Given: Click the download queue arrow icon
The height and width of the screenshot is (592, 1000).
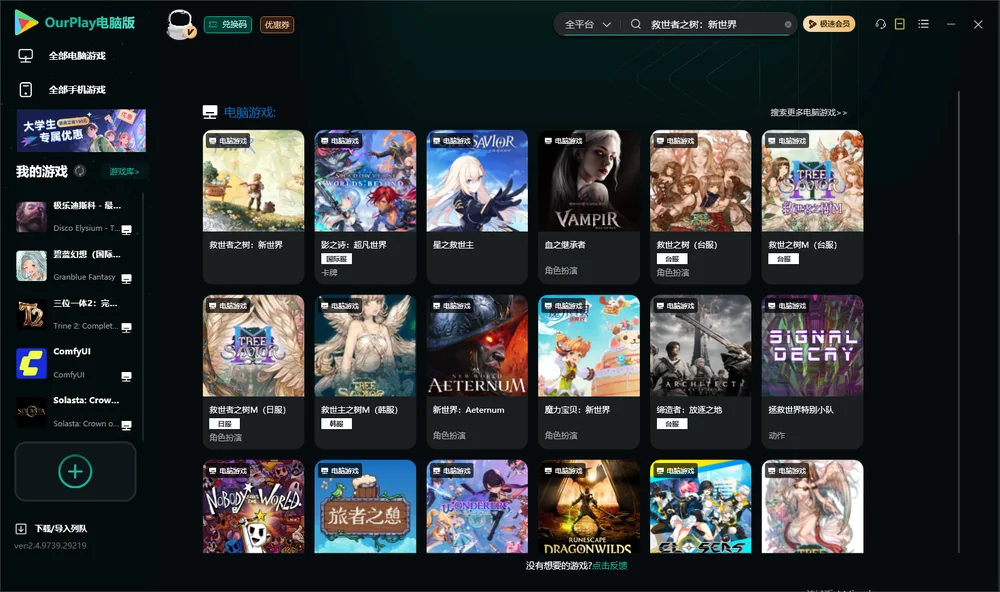Looking at the screenshot, I should 21,528.
